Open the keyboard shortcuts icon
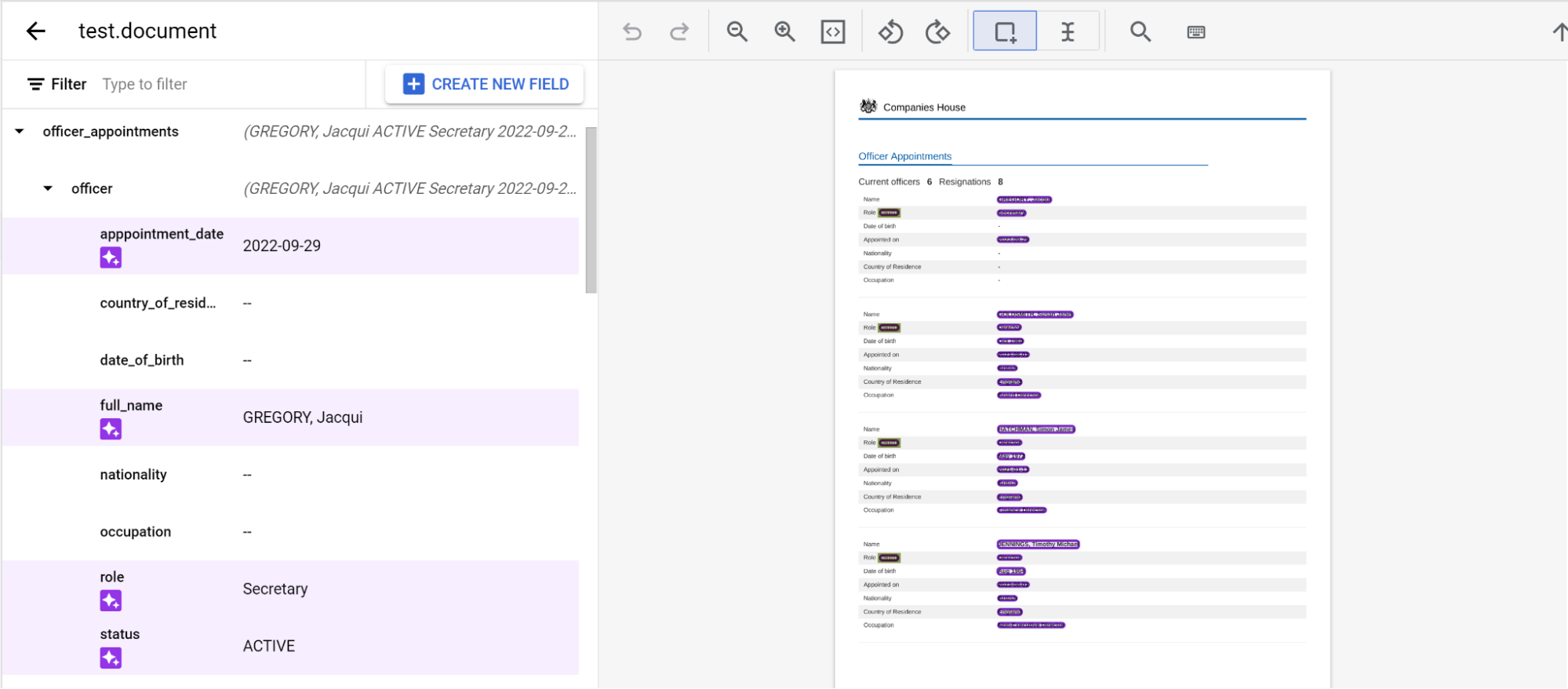The width and height of the screenshot is (1568, 689). coord(1195,32)
